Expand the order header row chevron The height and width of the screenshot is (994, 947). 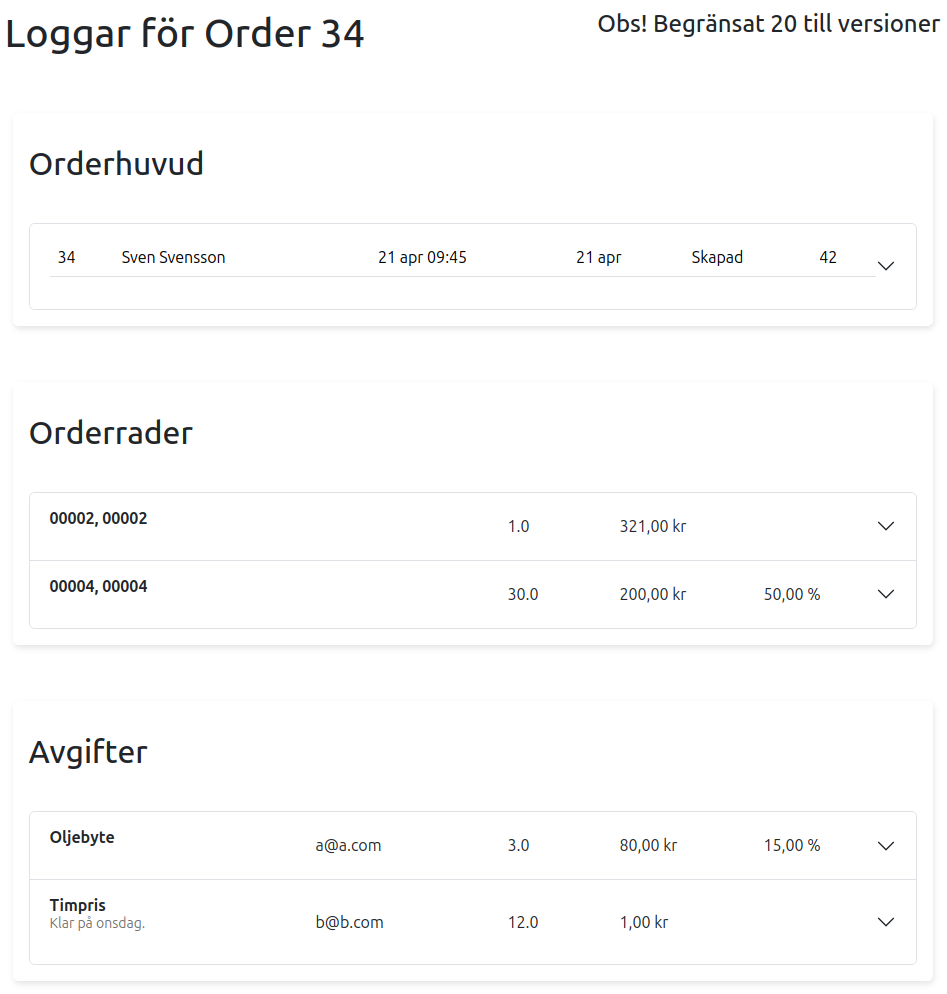[885, 266]
